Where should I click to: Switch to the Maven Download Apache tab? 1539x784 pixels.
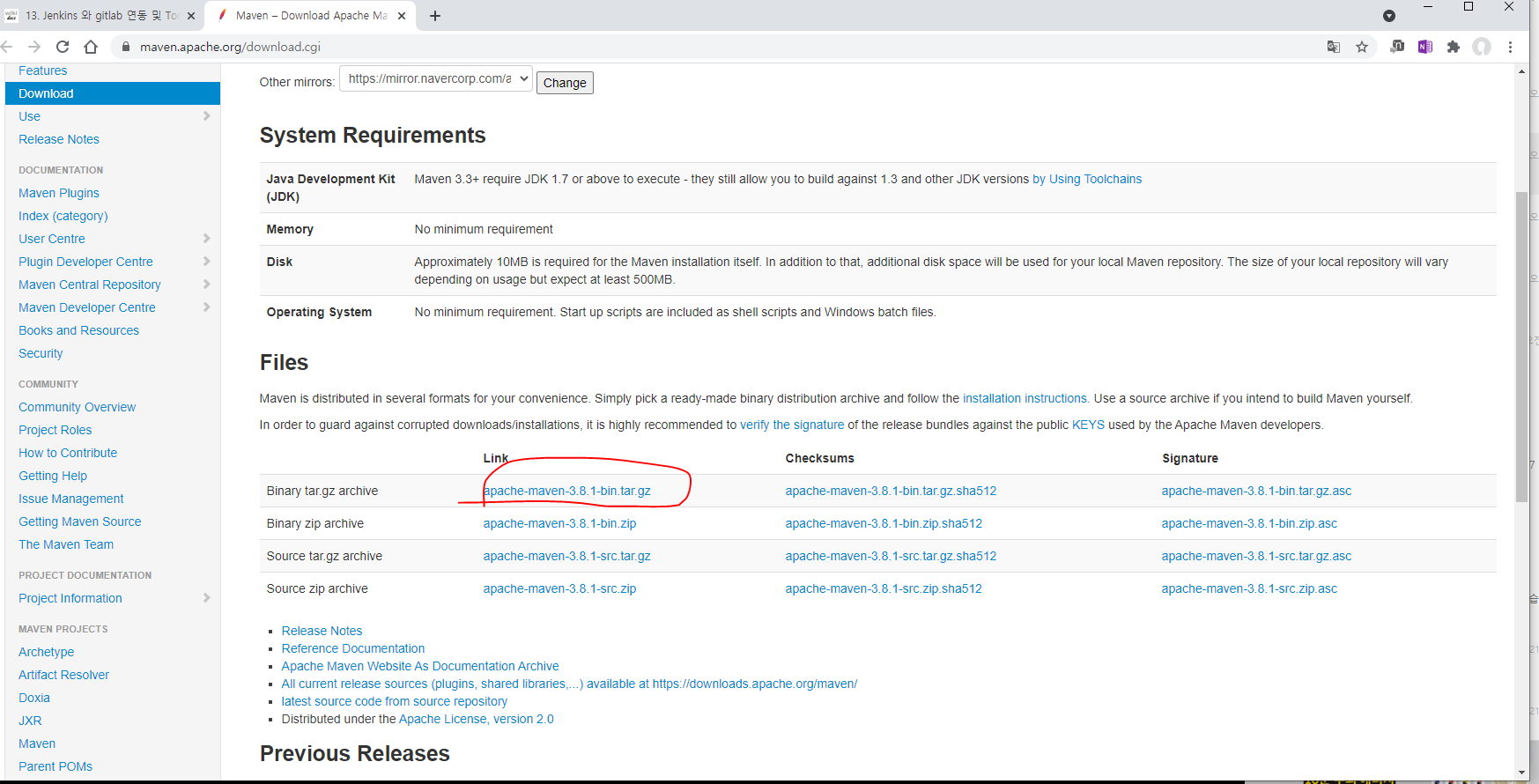310,16
